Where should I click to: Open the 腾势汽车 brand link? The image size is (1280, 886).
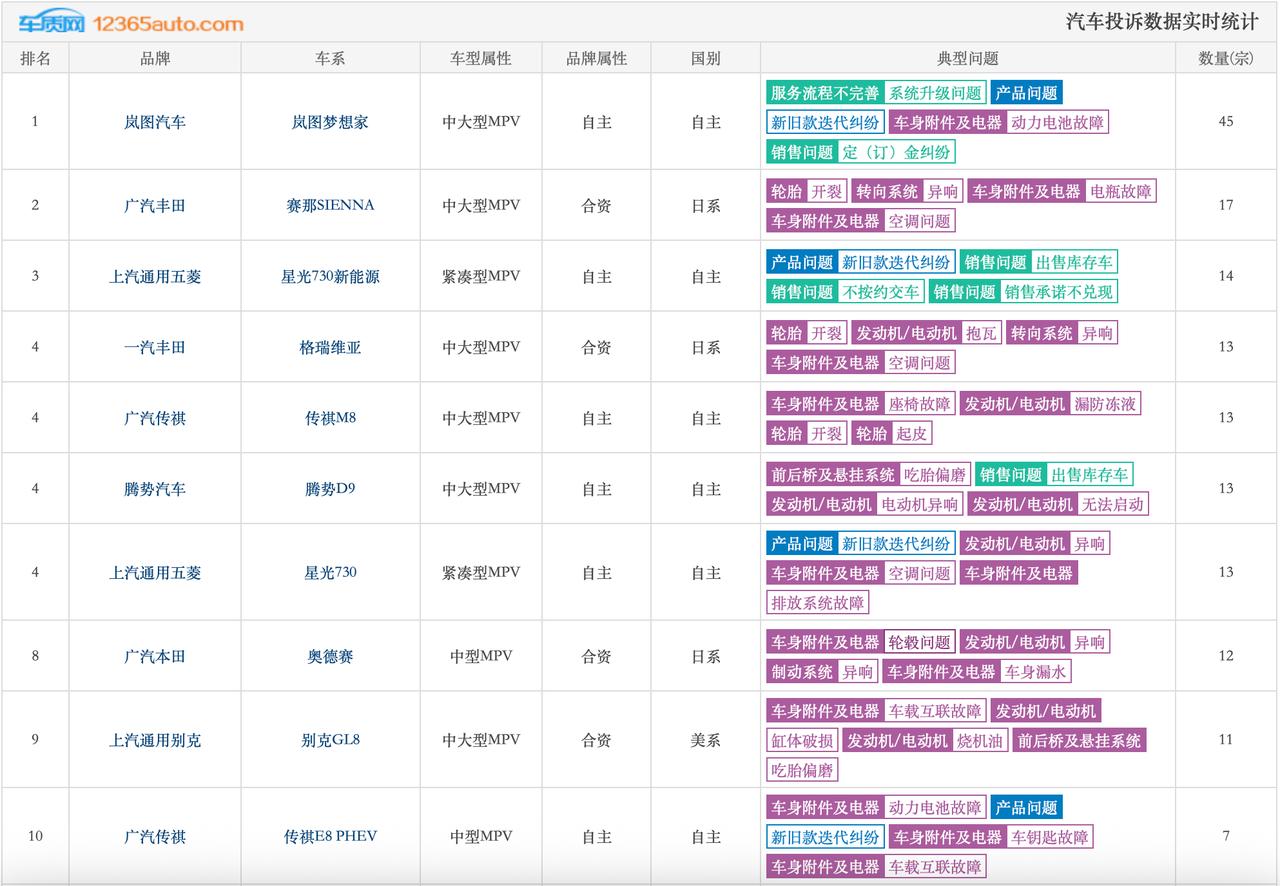tap(155, 489)
